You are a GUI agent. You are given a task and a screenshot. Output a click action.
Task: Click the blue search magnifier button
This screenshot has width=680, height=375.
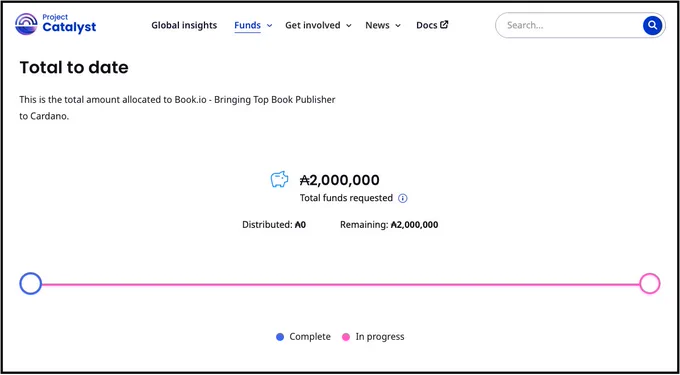click(652, 26)
